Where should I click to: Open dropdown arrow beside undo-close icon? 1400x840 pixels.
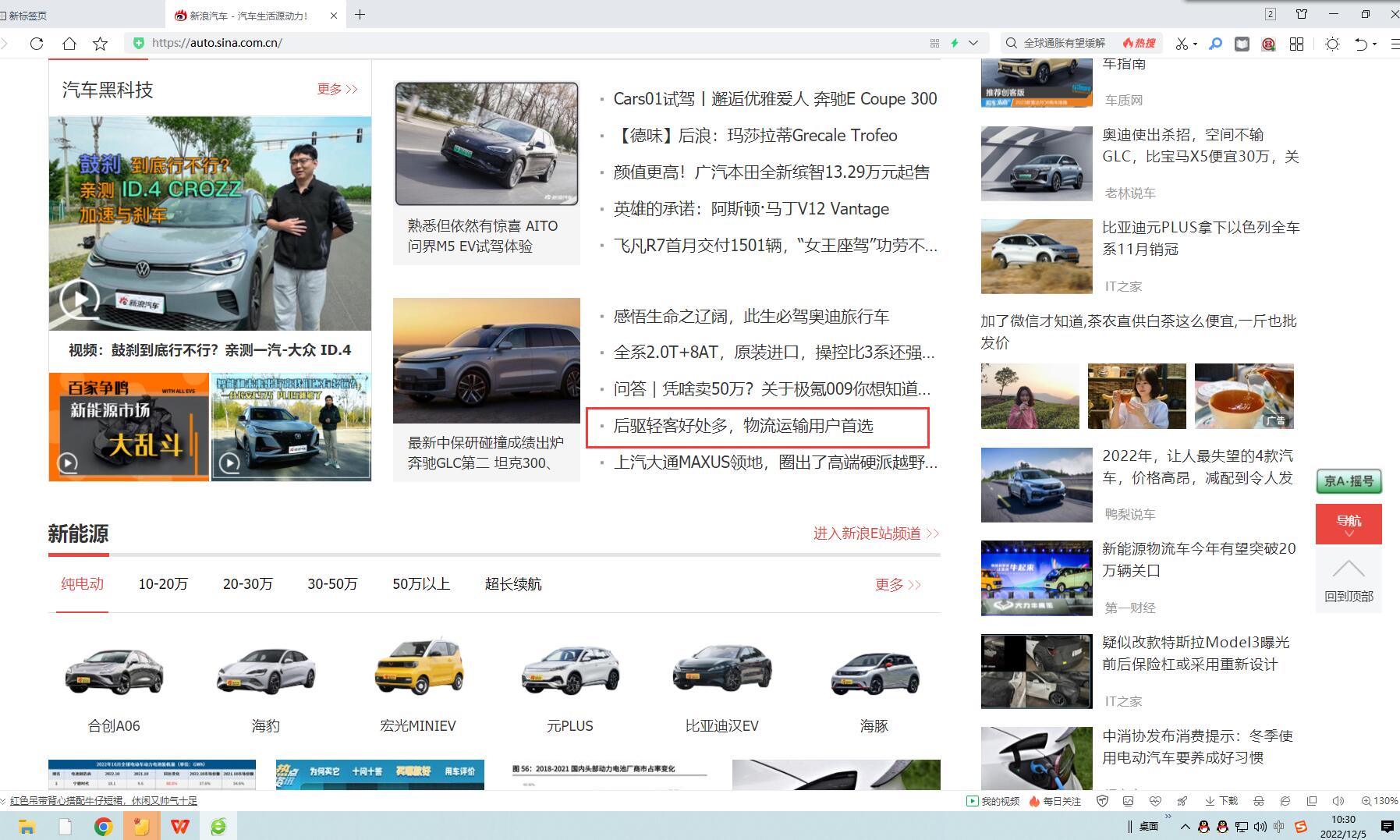1375,44
